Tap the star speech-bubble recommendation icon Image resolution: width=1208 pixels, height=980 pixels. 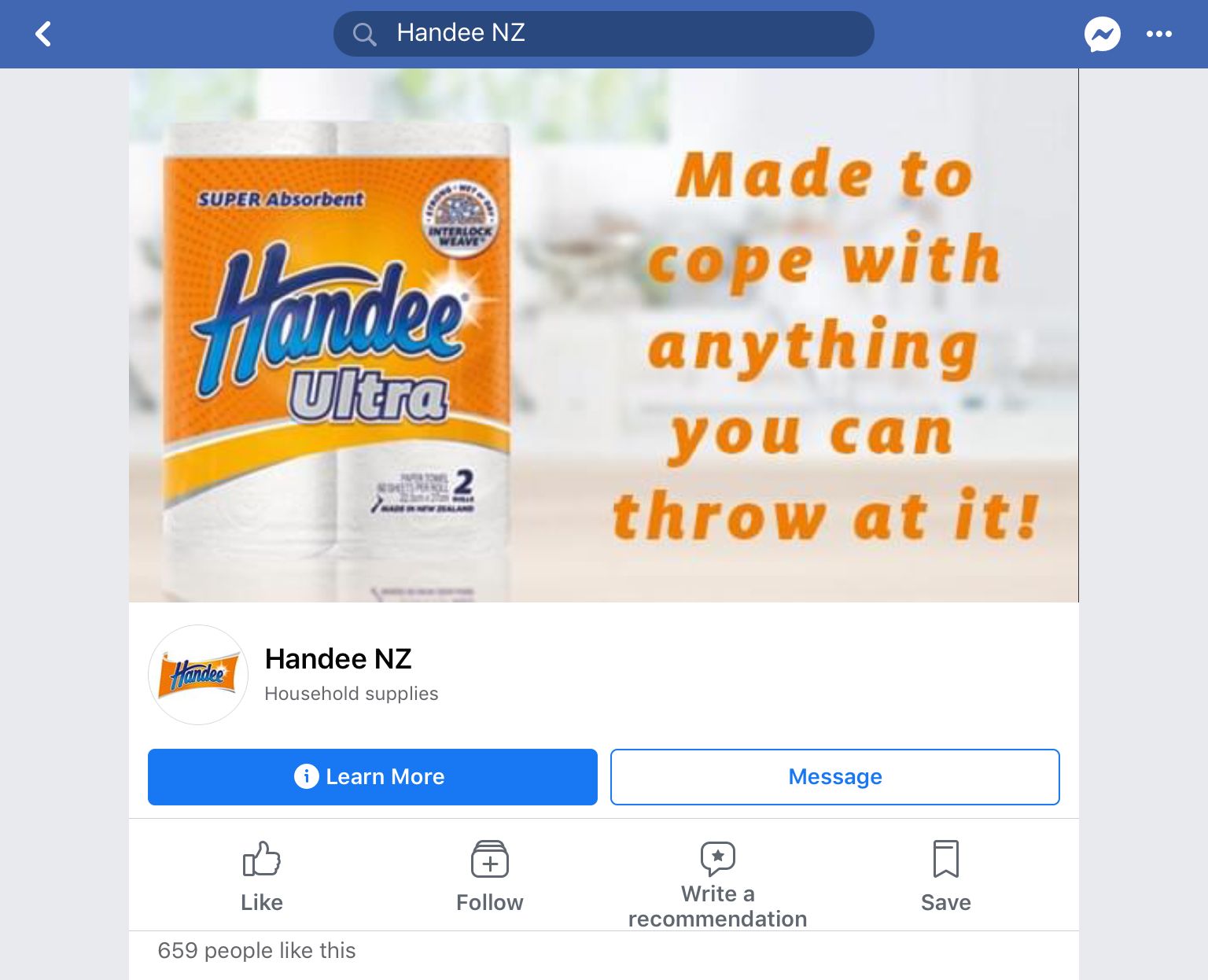[x=717, y=859]
